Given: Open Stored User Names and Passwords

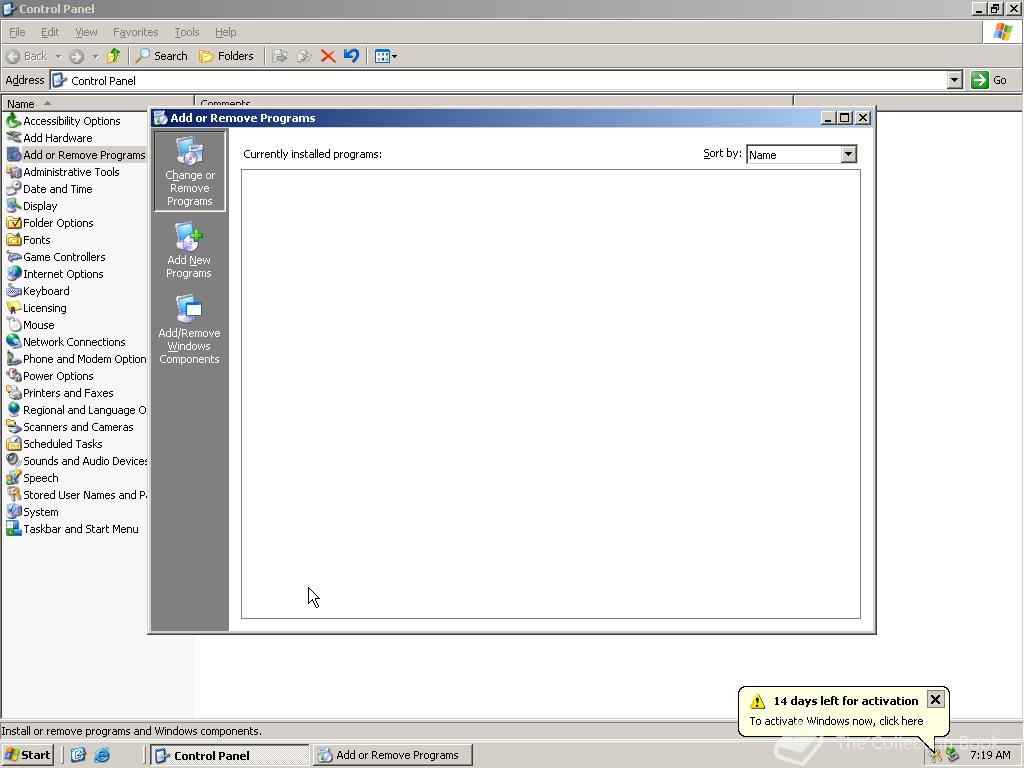Looking at the screenshot, I should tap(76, 494).
